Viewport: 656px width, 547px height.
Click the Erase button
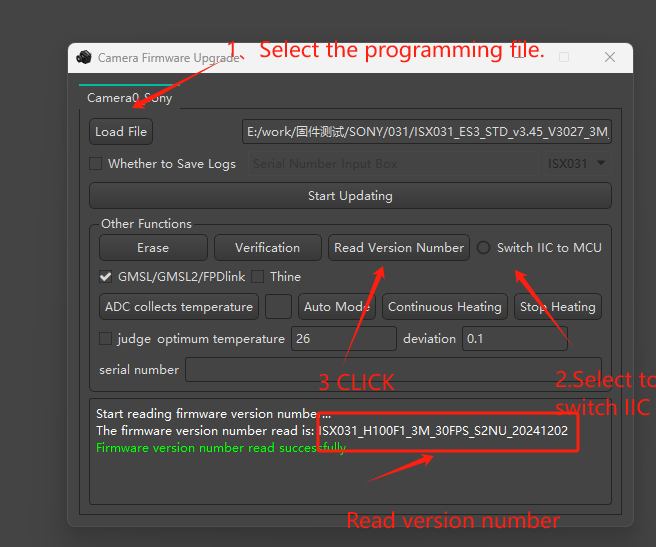(x=153, y=248)
